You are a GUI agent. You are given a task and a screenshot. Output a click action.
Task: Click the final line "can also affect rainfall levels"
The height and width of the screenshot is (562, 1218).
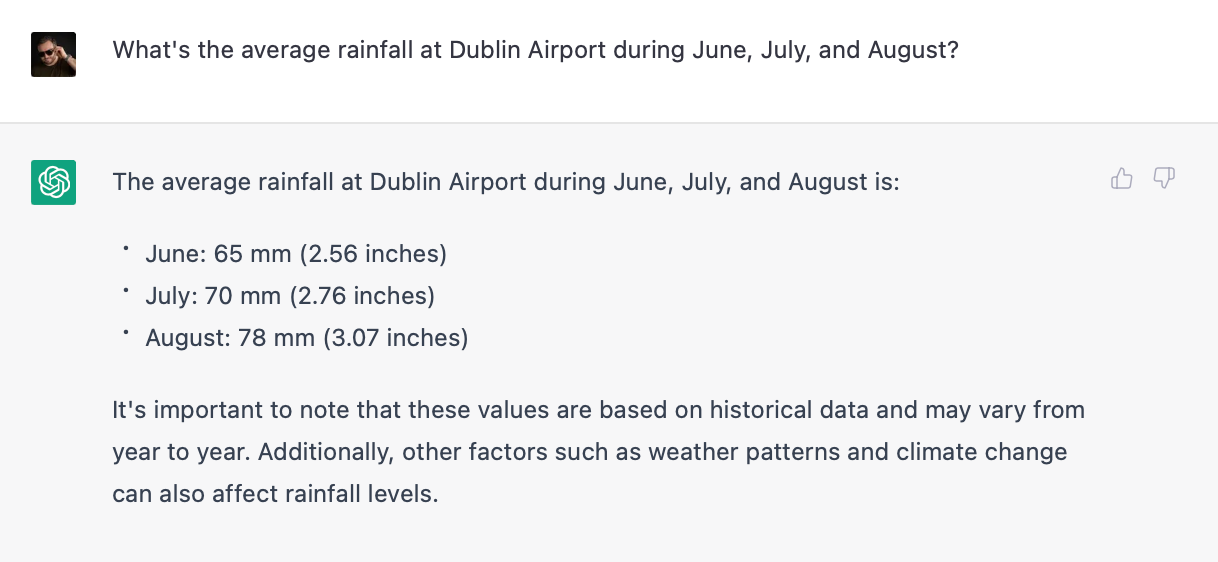click(x=276, y=494)
